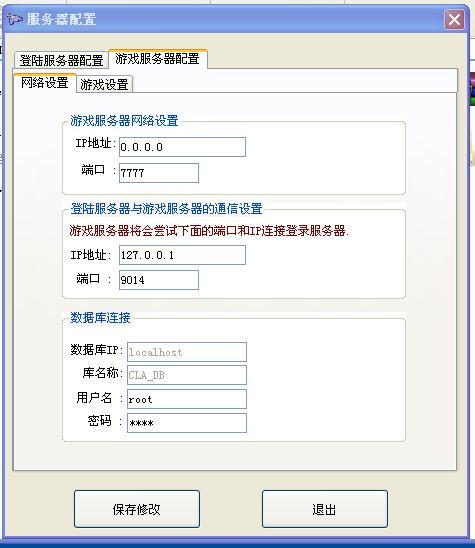Click the 退出 exit button
This screenshot has height=548, width=475.
[325, 509]
